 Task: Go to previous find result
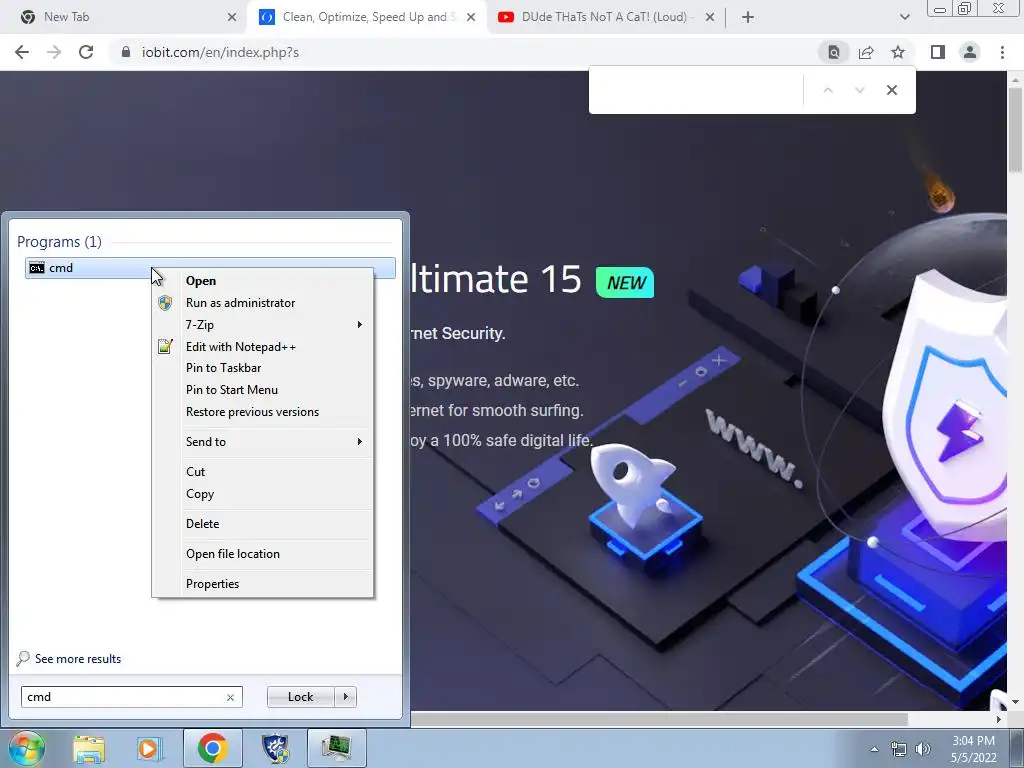(x=828, y=90)
